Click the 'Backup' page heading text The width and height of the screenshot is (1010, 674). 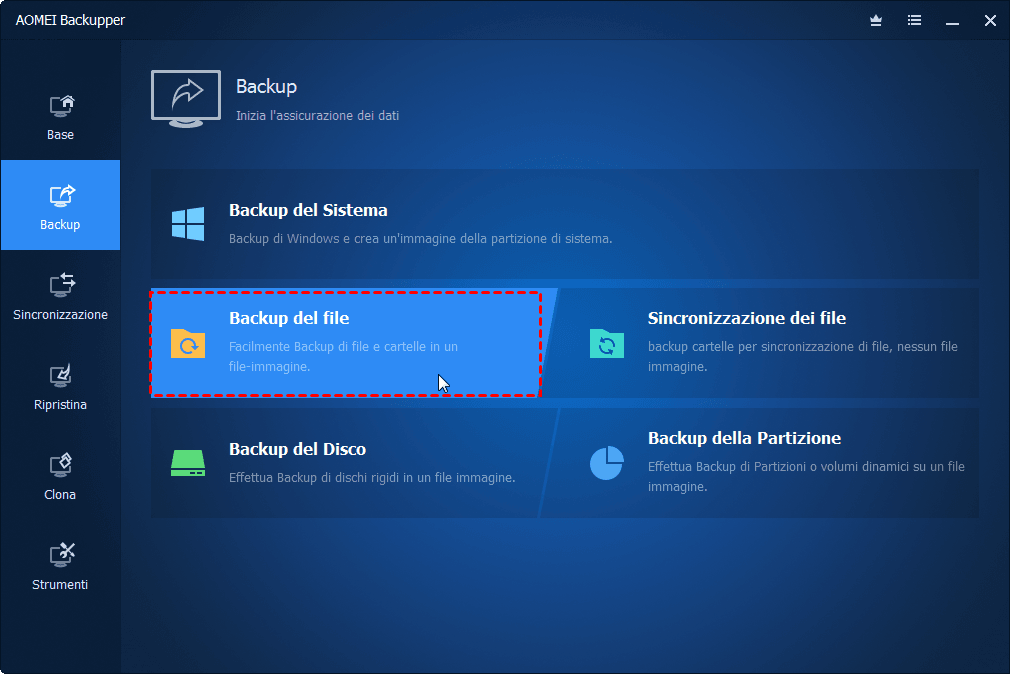coord(266,86)
